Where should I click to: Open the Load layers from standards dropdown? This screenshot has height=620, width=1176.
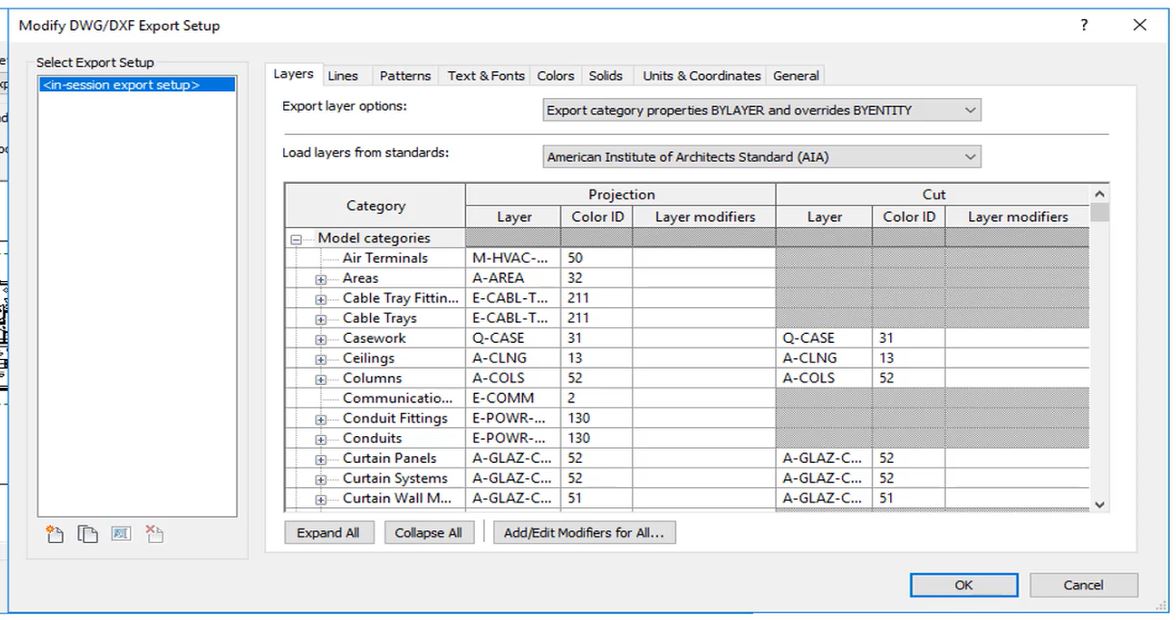click(x=761, y=157)
